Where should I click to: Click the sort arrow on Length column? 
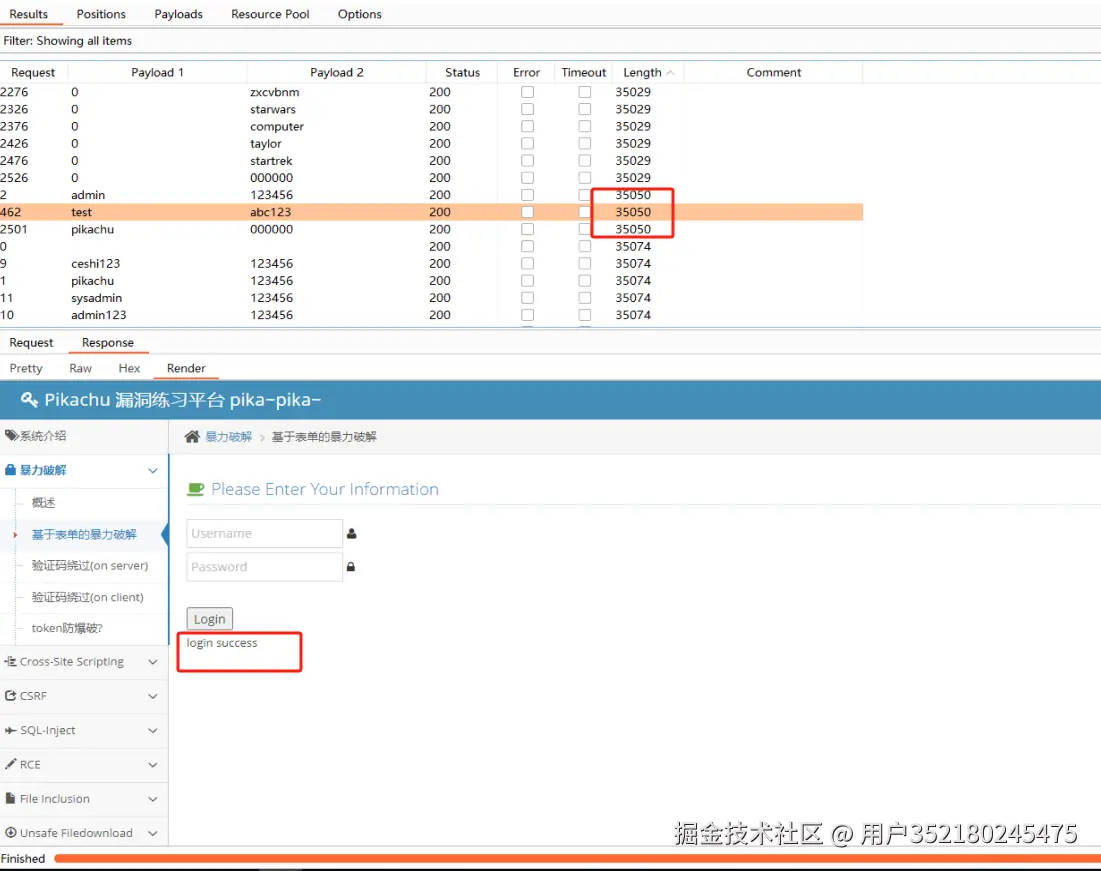[670, 72]
